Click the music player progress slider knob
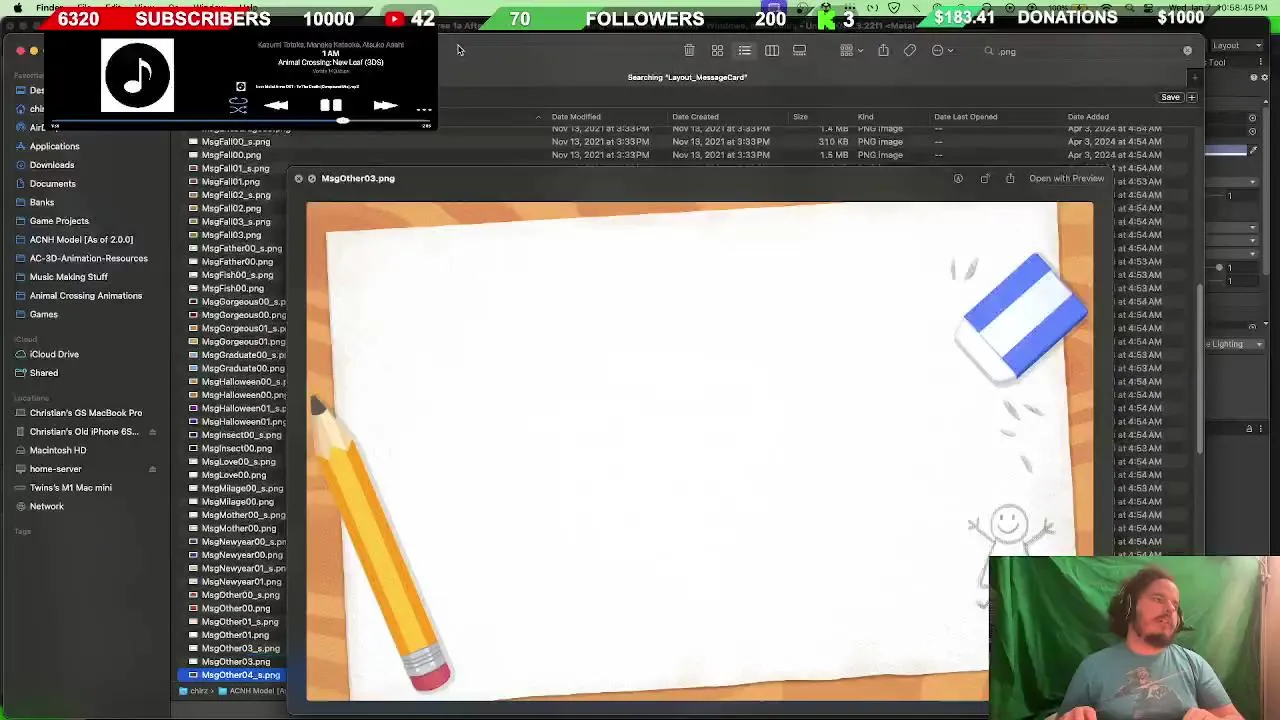The image size is (1280, 720). [x=342, y=121]
